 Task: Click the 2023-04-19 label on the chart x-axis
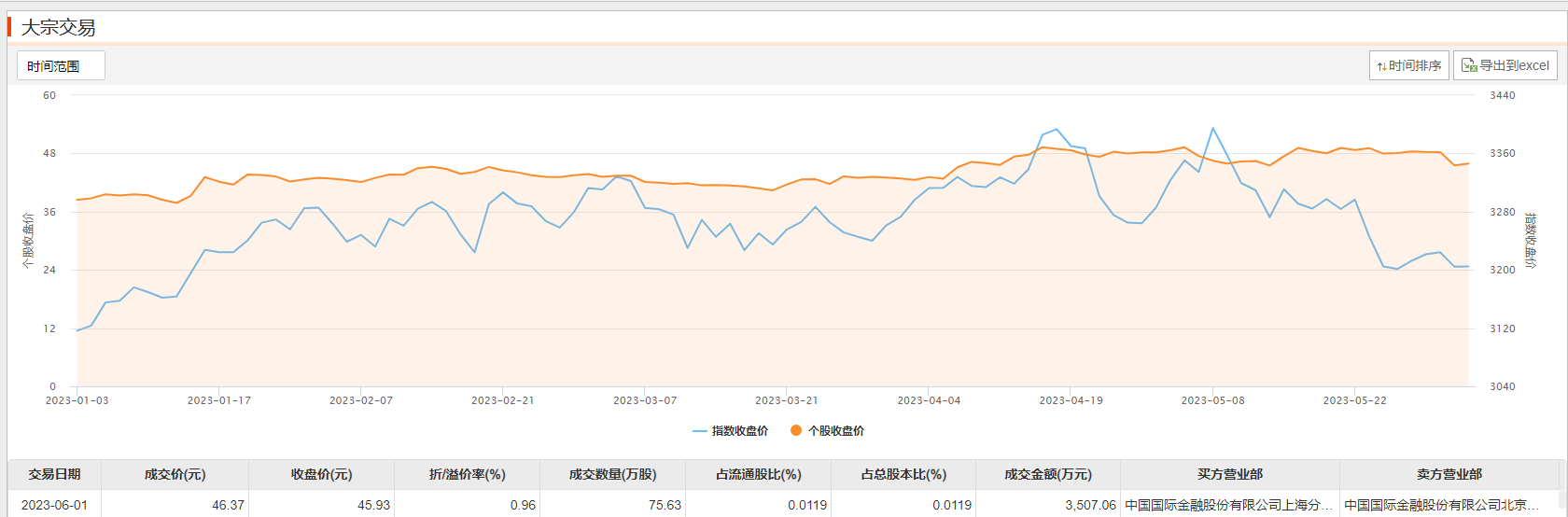pyautogui.click(x=1071, y=400)
